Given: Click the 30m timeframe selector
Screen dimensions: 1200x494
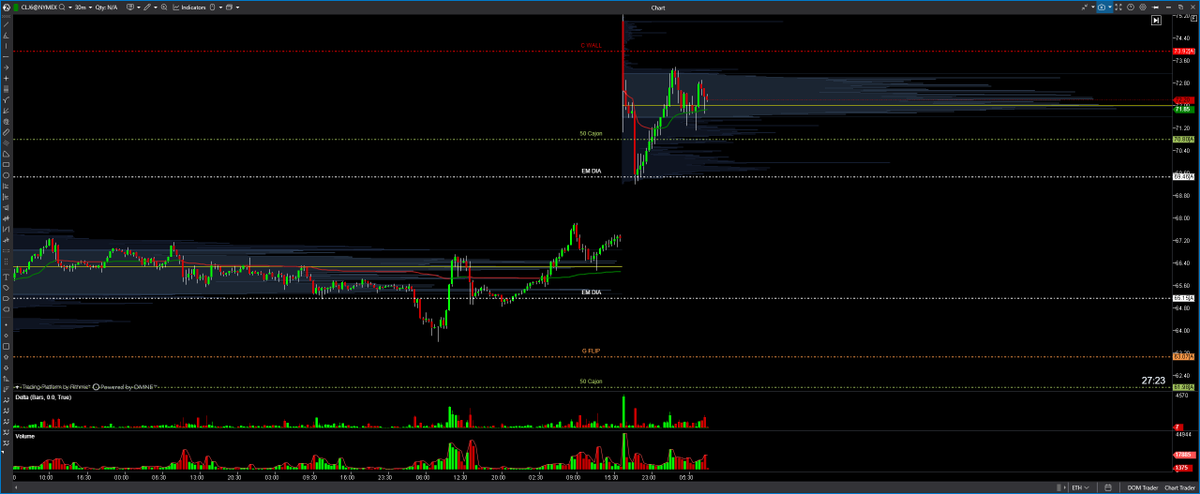Looking at the screenshot, I should tap(80, 7).
